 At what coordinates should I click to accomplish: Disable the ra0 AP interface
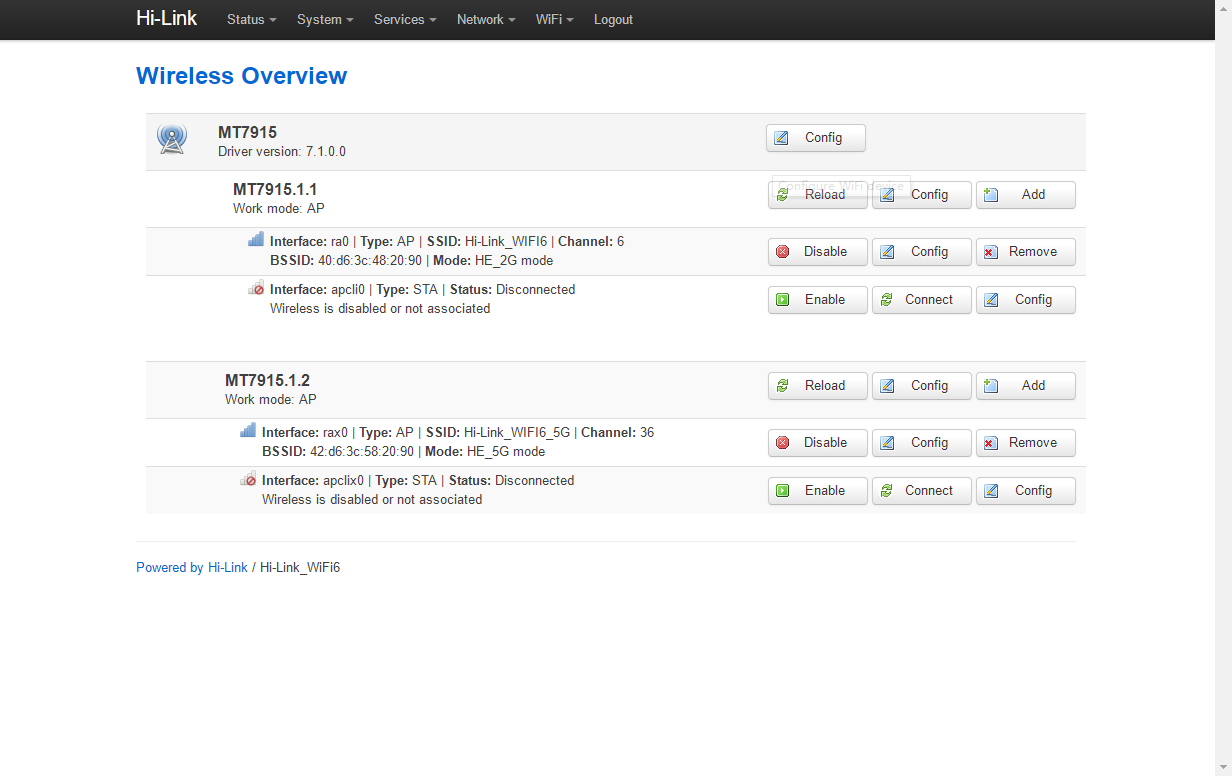point(817,252)
